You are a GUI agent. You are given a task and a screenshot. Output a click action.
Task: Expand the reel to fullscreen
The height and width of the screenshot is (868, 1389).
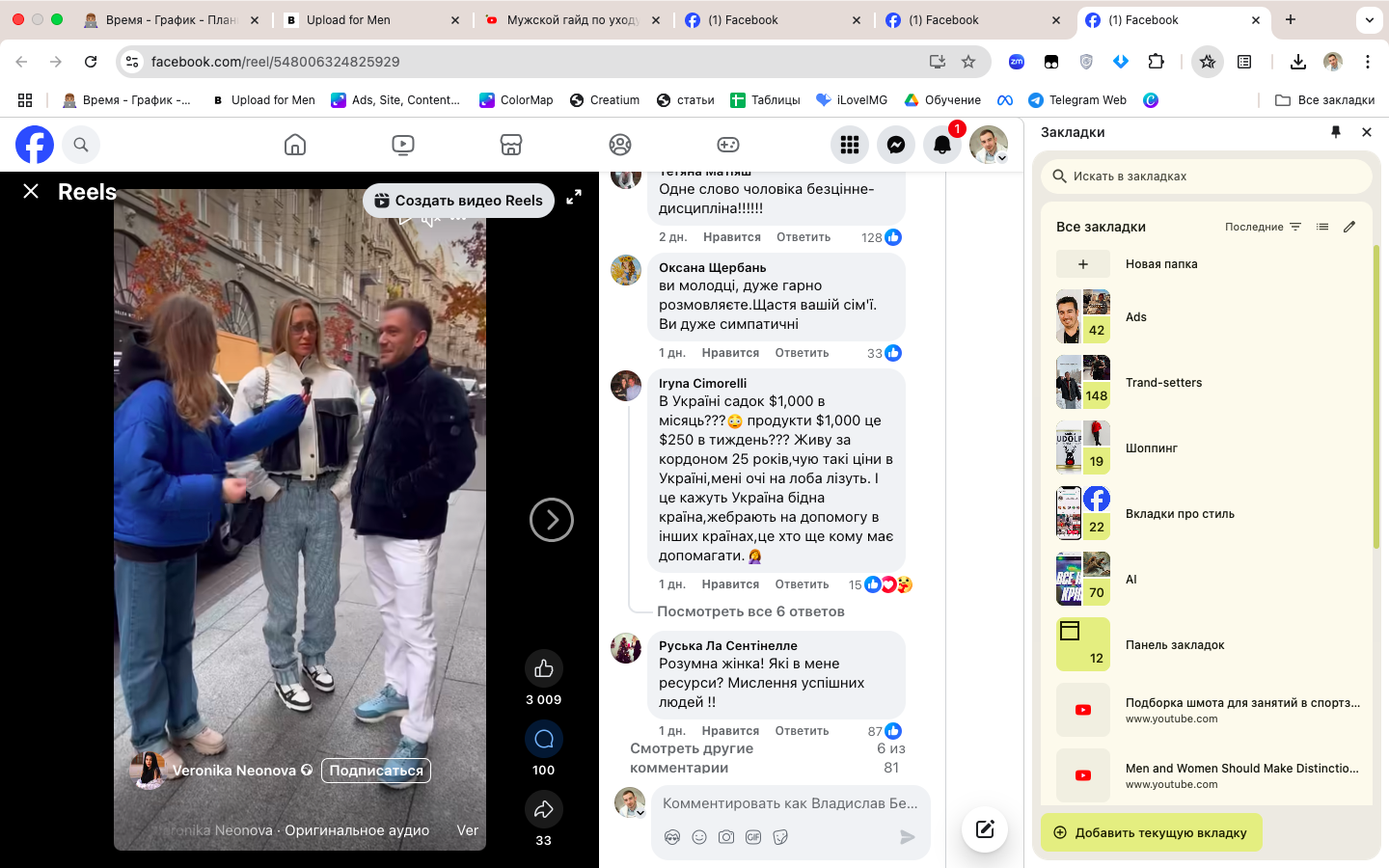(x=574, y=197)
